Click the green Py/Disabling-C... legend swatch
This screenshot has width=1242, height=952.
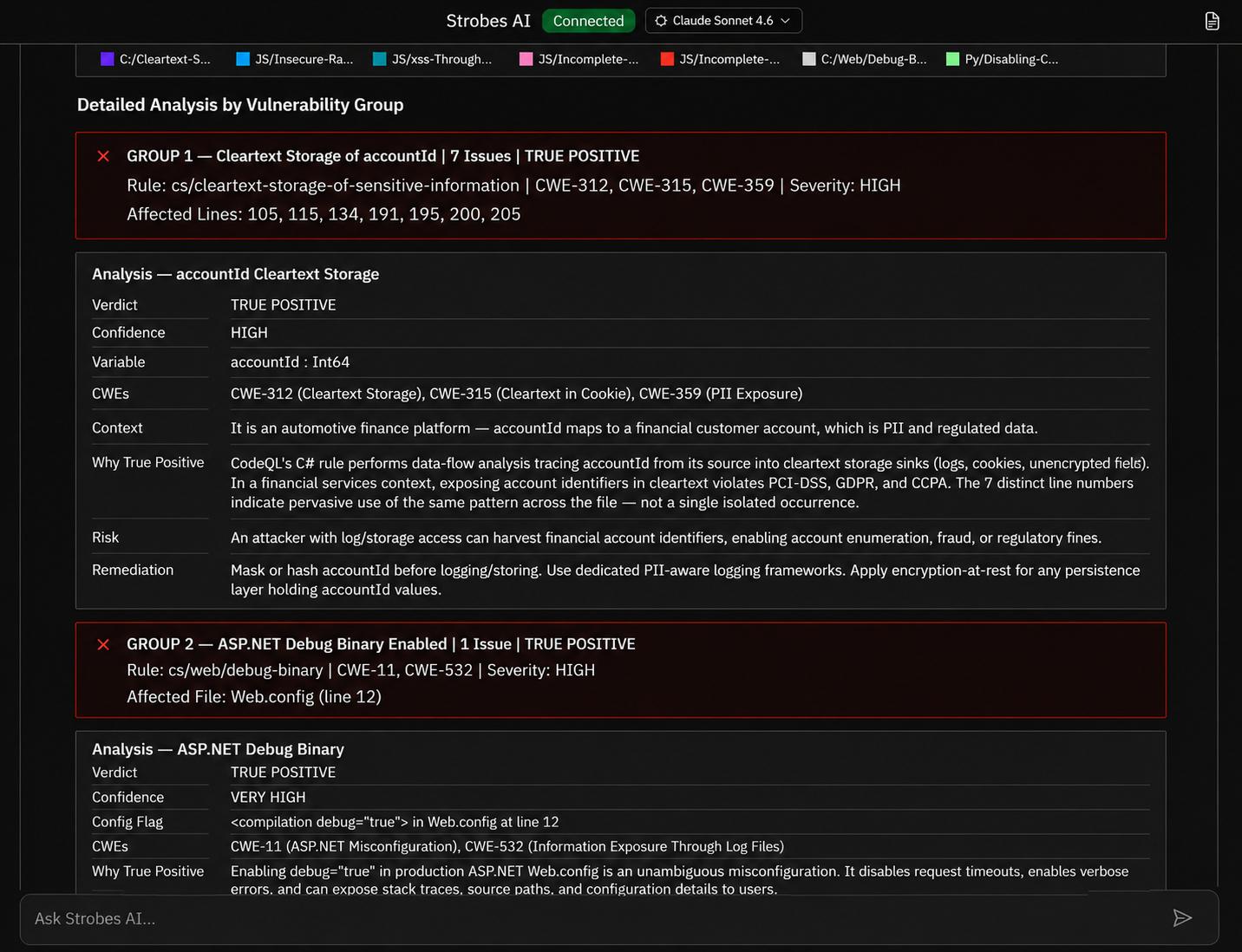[952, 59]
